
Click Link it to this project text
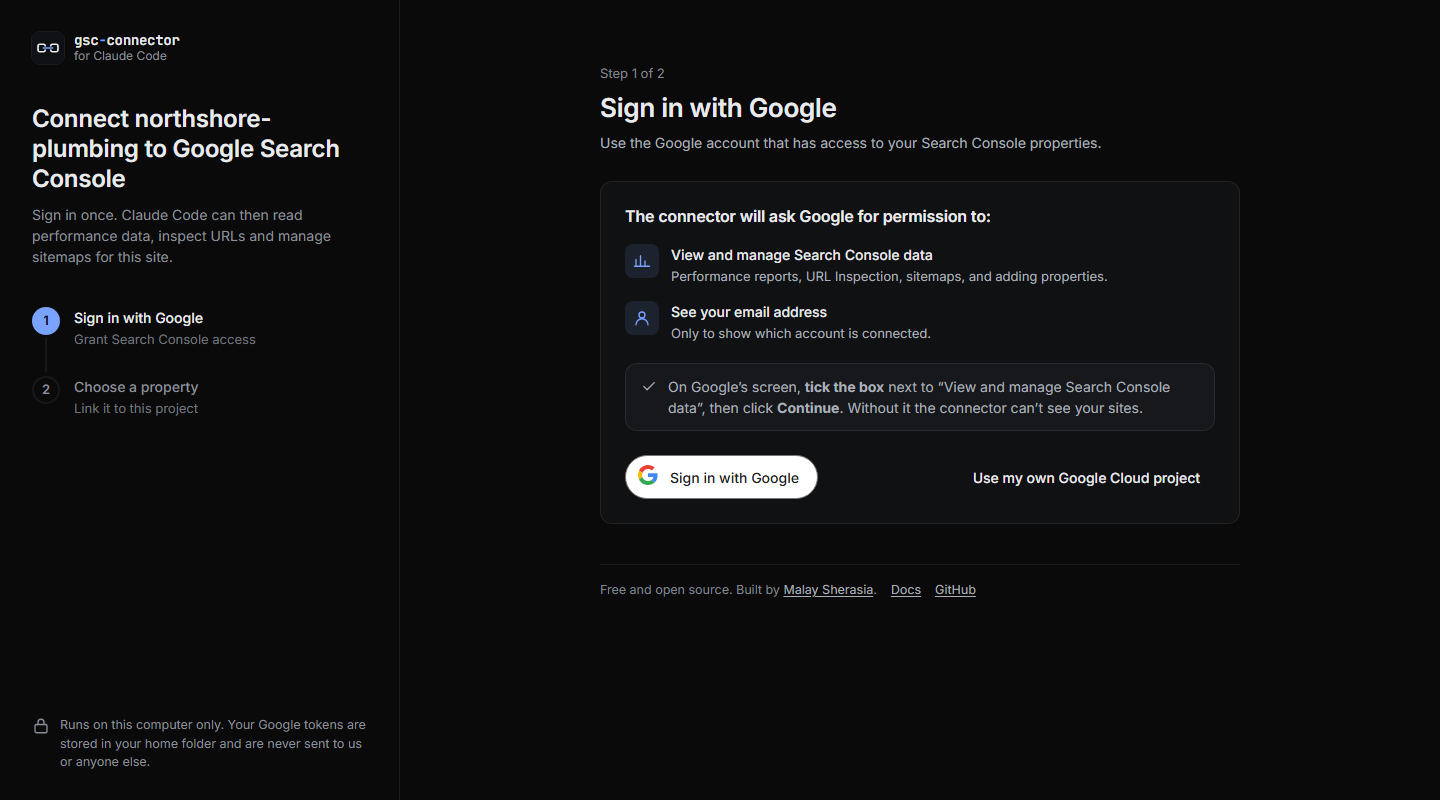click(136, 408)
